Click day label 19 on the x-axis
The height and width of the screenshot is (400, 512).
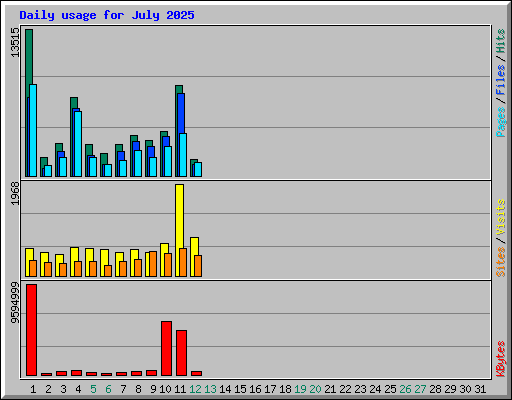[300, 389]
